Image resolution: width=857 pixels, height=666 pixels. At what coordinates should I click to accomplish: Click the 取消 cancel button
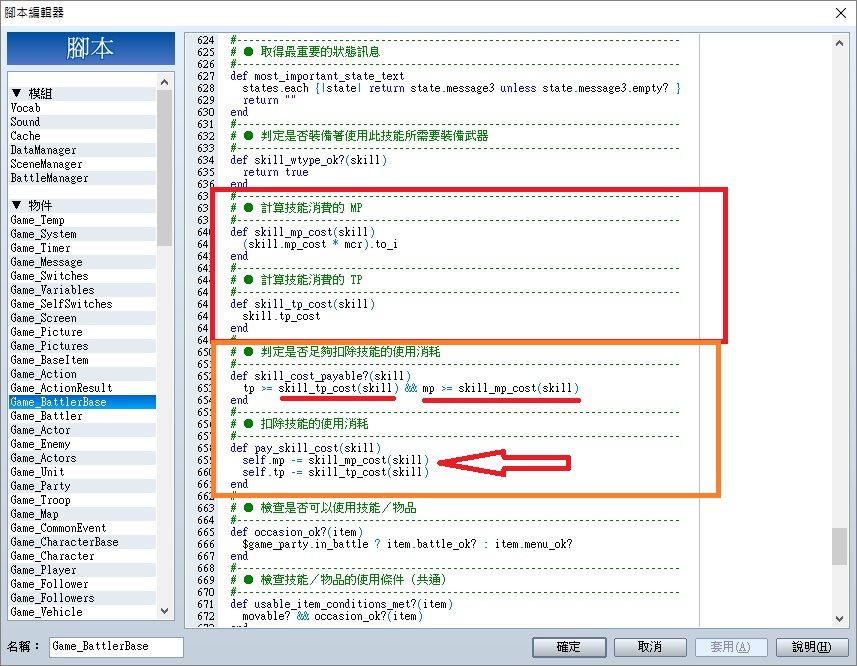point(650,647)
